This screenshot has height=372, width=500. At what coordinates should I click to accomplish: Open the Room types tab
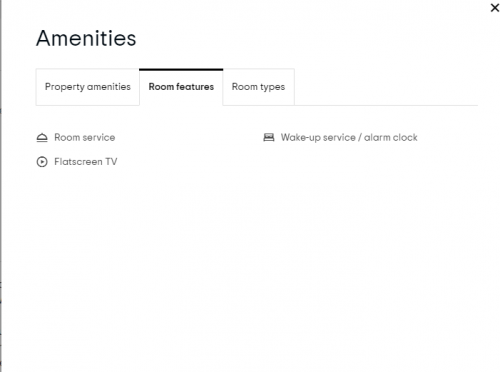click(258, 87)
